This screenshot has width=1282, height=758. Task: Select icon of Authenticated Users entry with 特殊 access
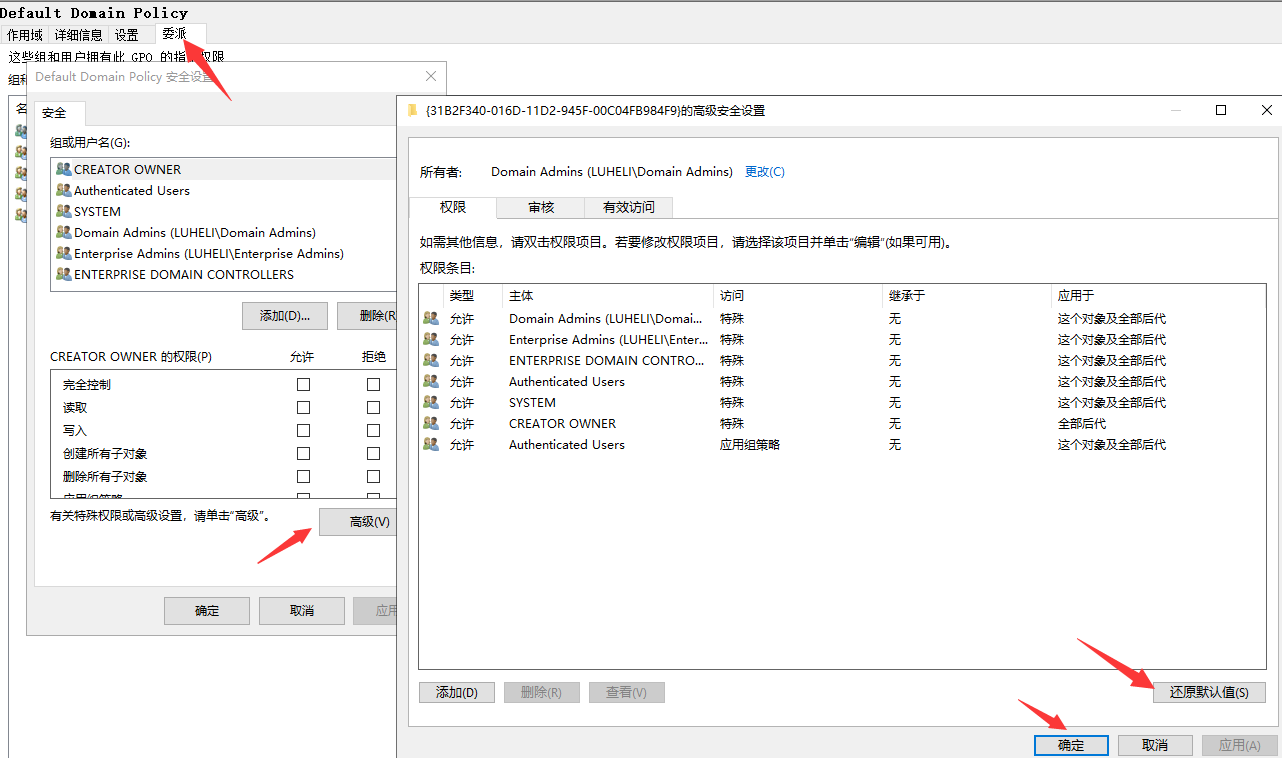(431, 381)
